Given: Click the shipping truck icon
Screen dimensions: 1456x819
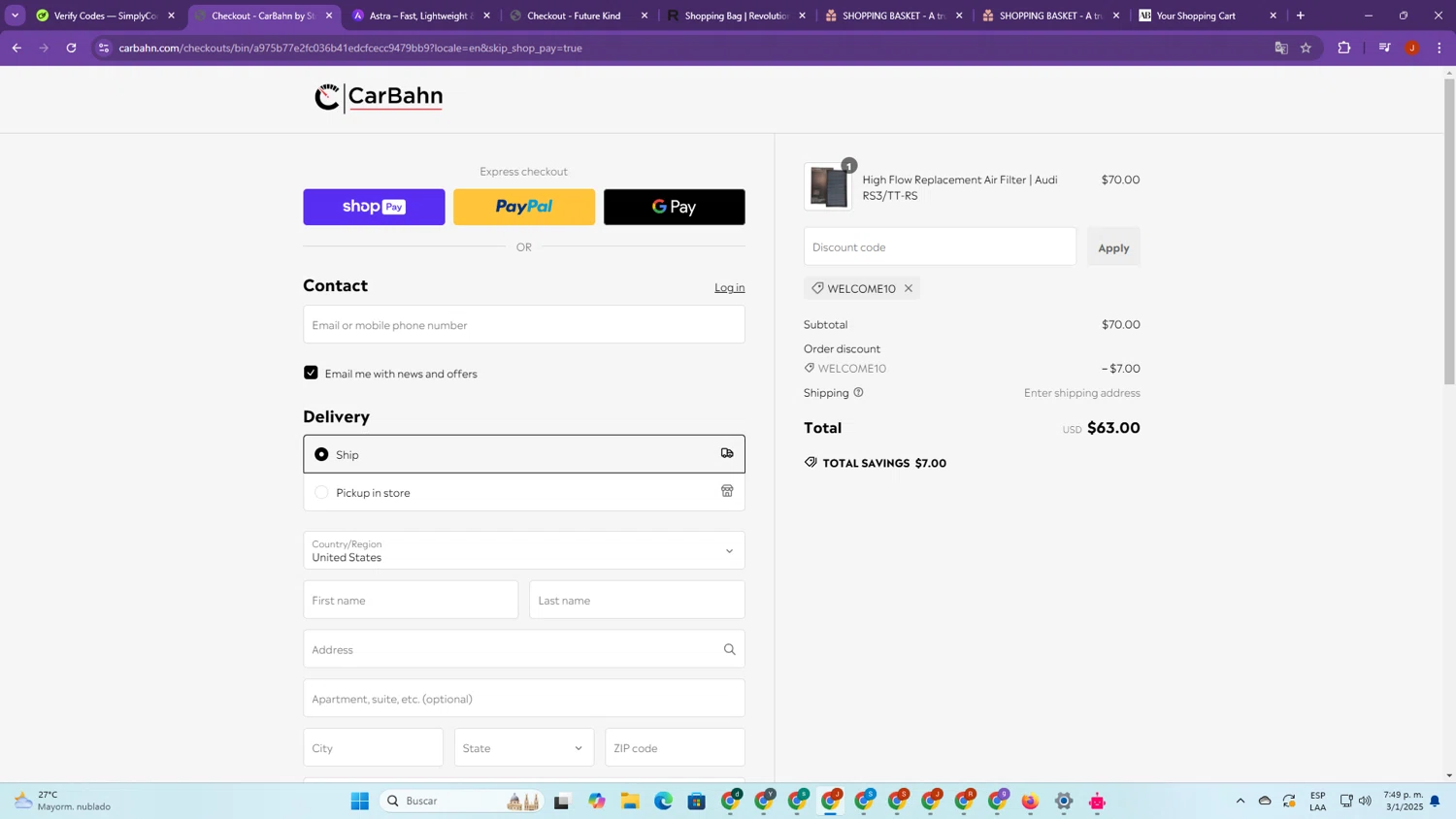Looking at the screenshot, I should [727, 453].
